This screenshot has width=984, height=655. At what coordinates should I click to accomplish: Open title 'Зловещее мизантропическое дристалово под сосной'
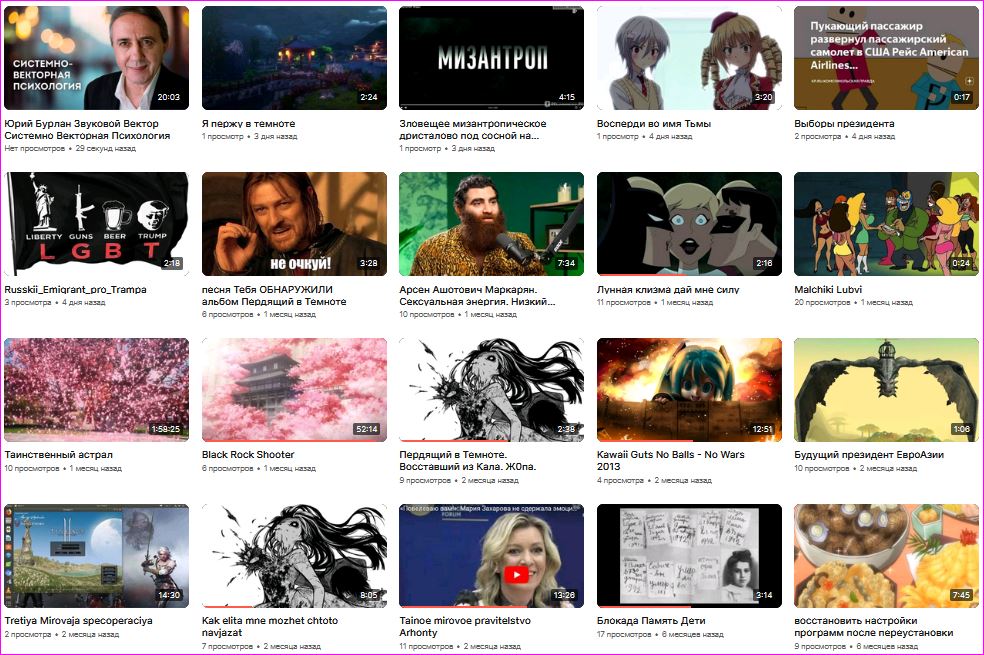click(x=473, y=129)
